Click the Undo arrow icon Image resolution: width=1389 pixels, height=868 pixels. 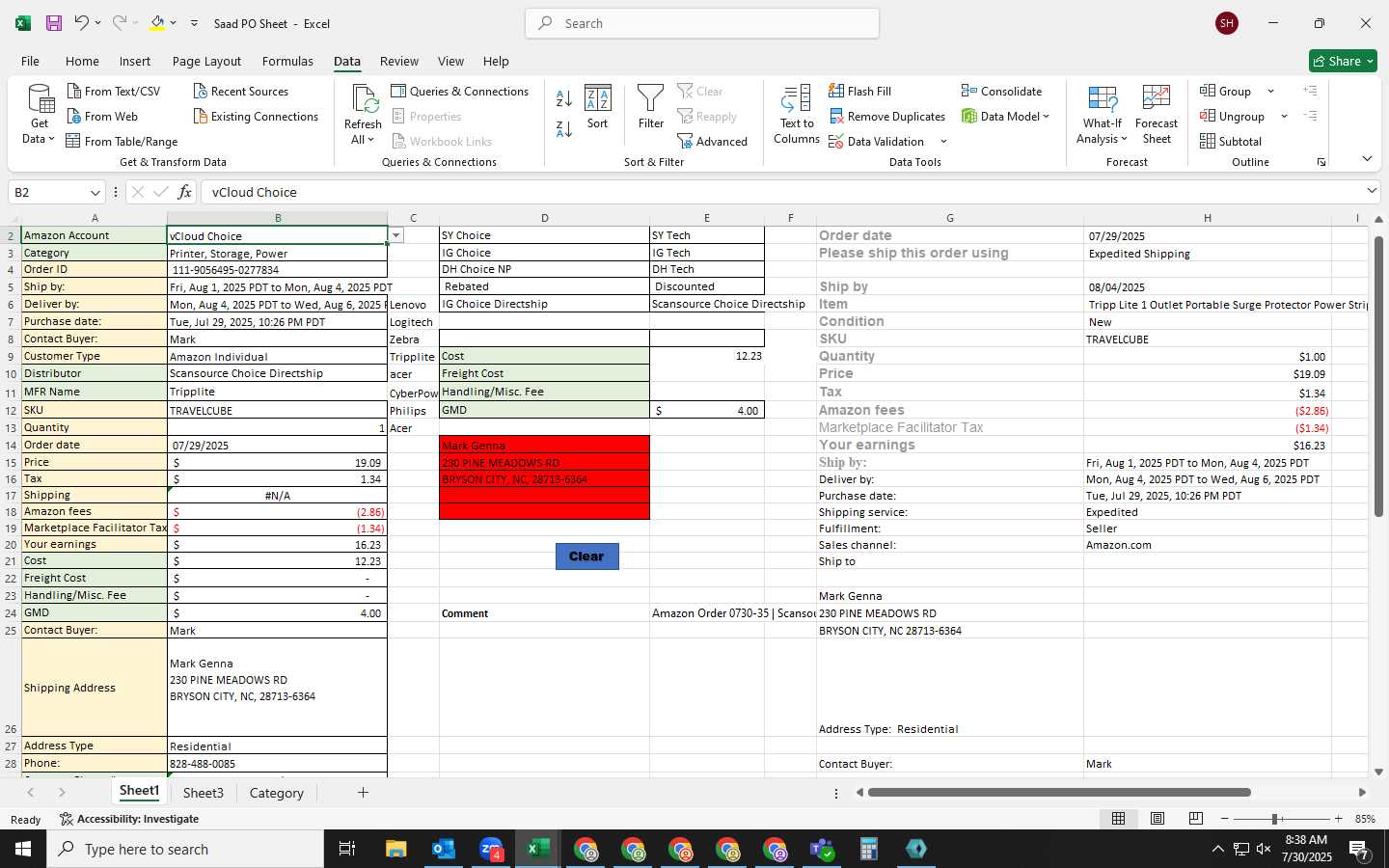pos(82,23)
